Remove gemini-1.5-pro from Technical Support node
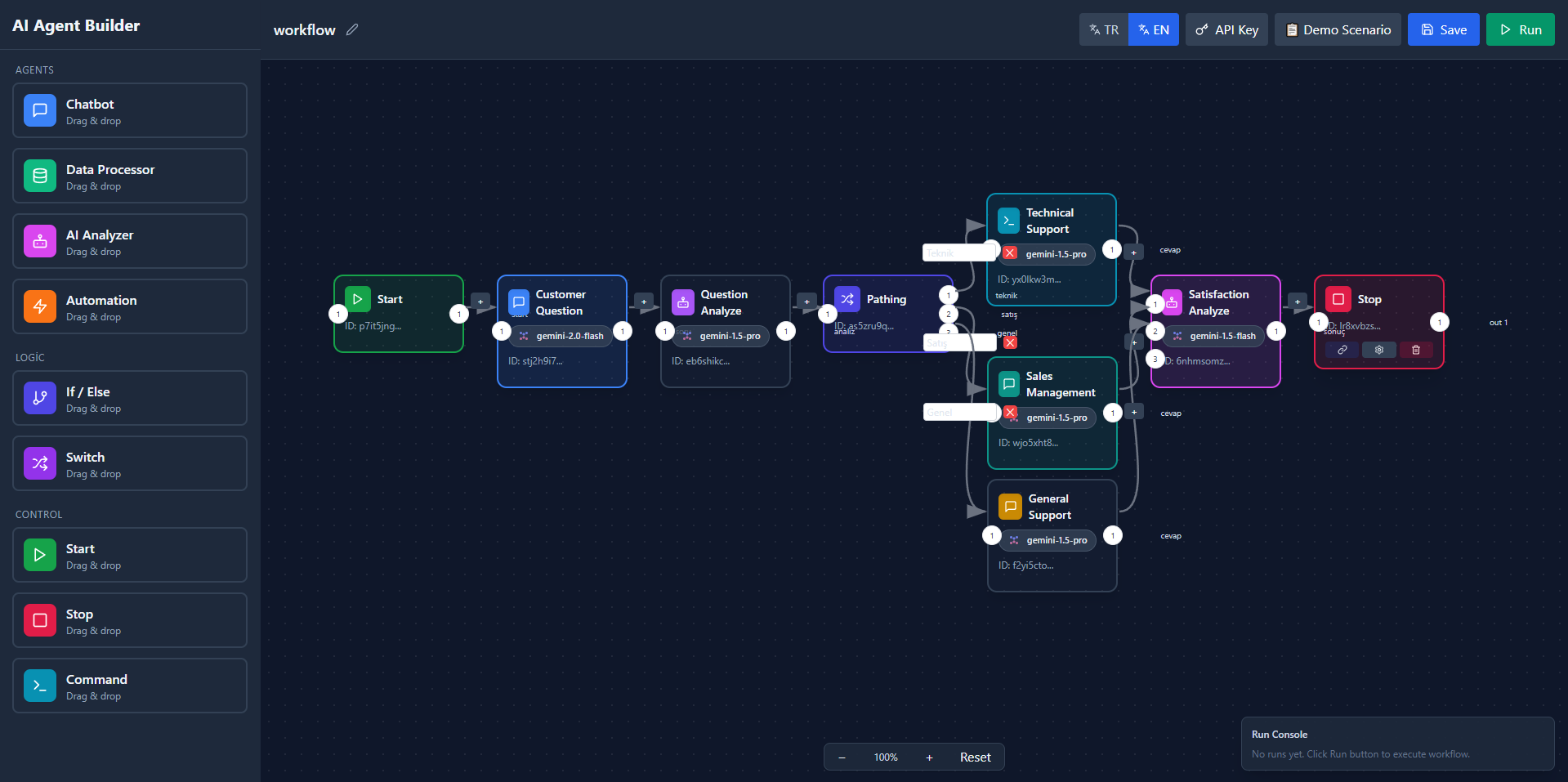This screenshot has height=782, width=1568. click(x=1011, y=253)
